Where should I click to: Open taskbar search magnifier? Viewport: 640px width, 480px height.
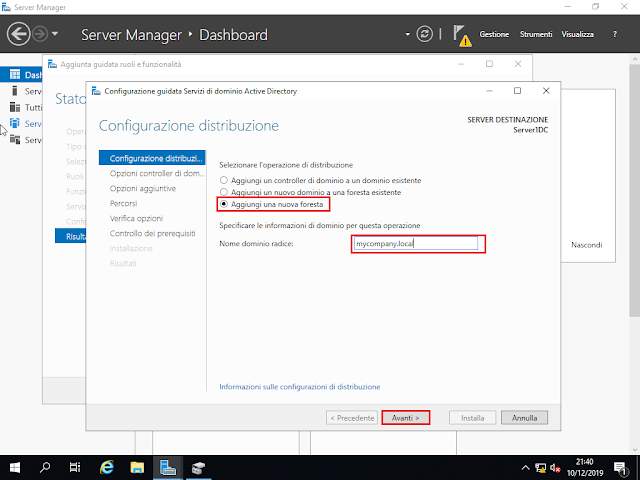point(45,467)
